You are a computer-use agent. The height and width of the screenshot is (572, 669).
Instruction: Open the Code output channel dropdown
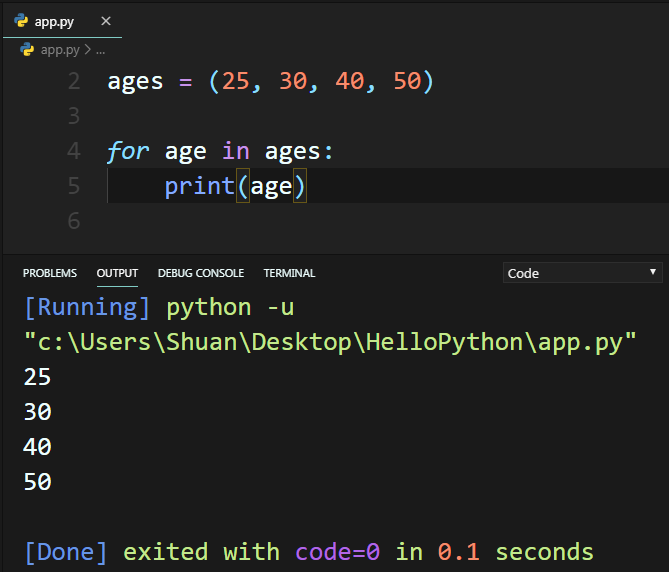(x=582, y=273)
